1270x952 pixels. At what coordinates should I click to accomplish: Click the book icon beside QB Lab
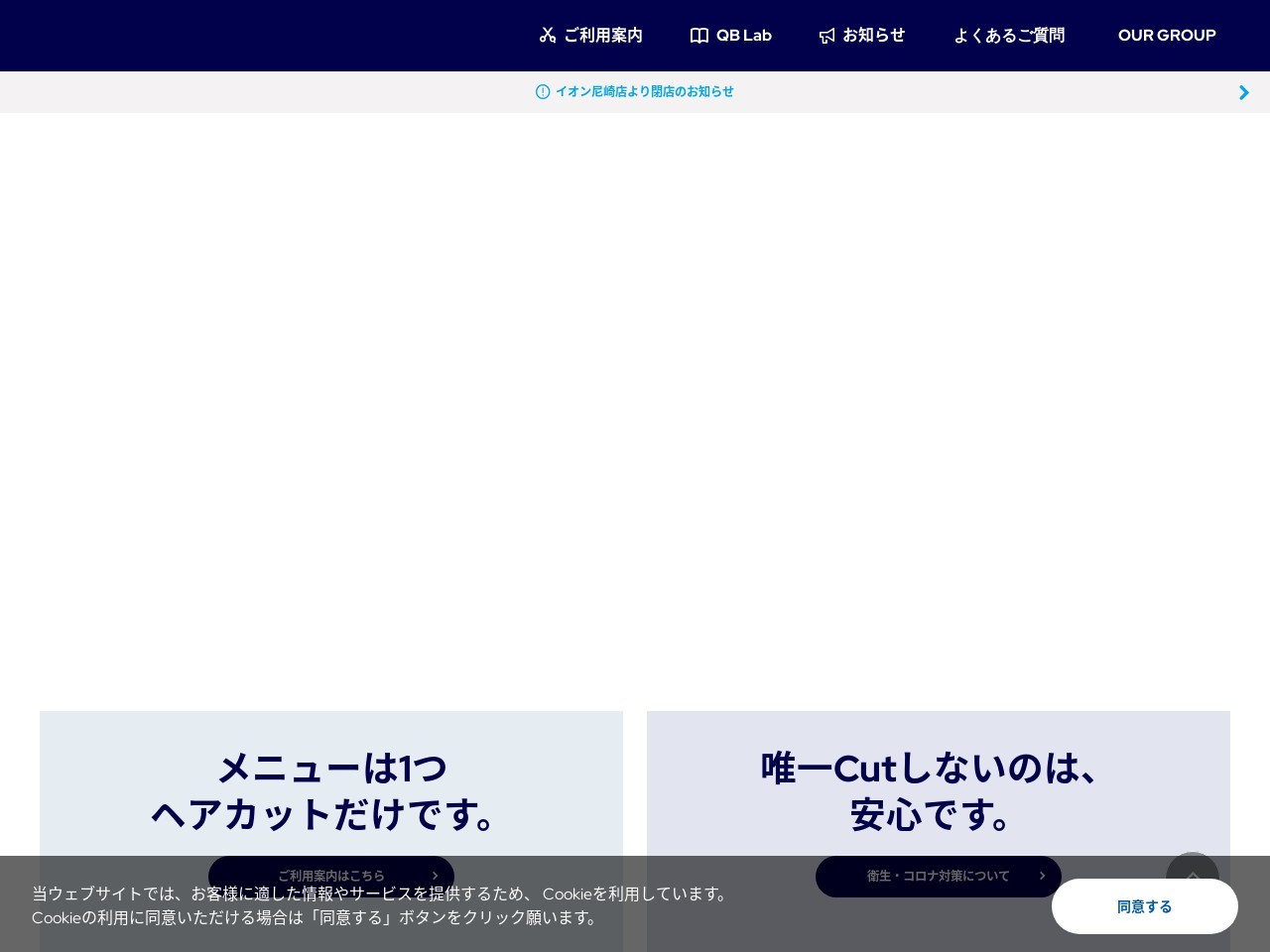coord(699,36)
